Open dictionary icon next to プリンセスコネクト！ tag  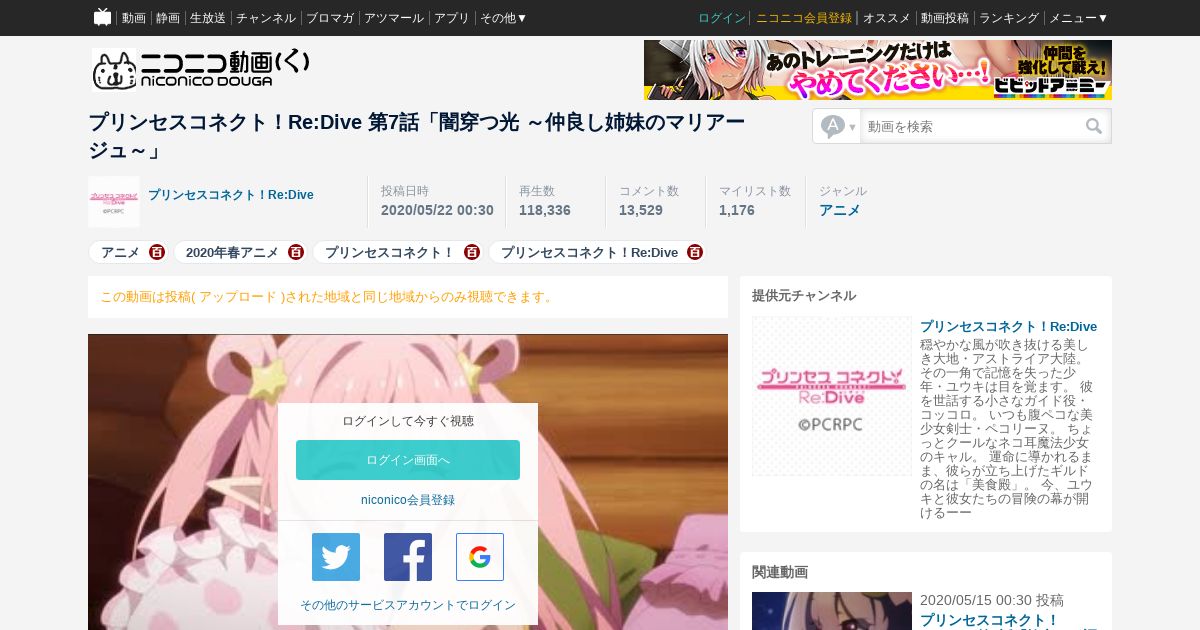pos(472,253)
